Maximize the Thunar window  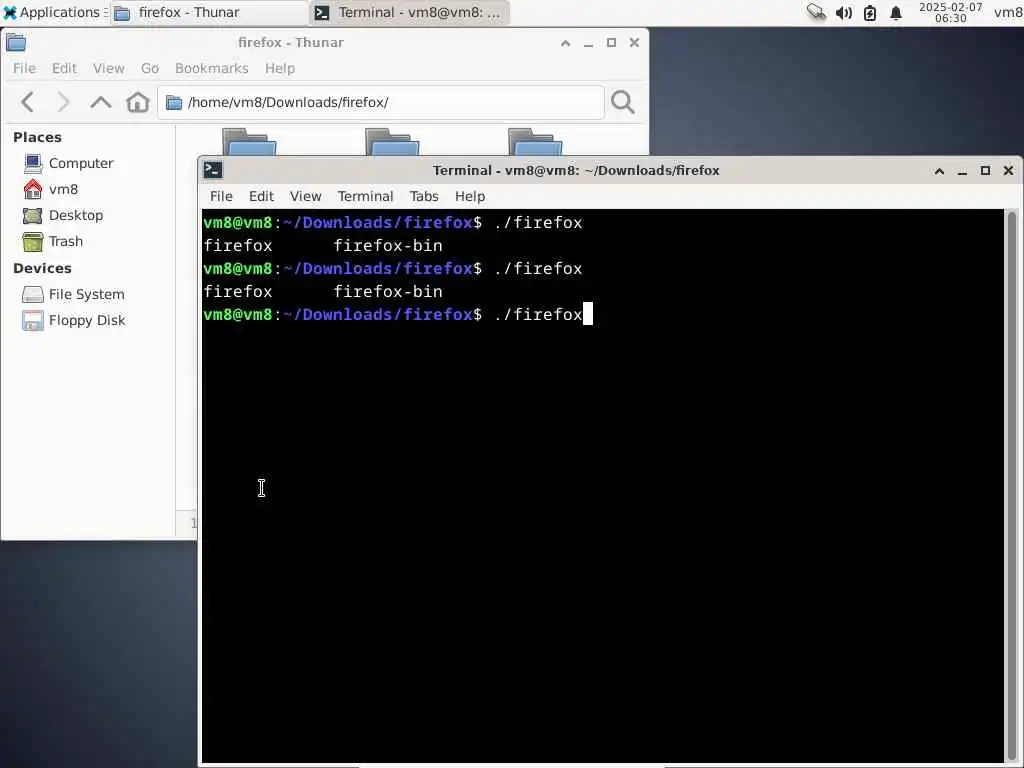[611, 43]
